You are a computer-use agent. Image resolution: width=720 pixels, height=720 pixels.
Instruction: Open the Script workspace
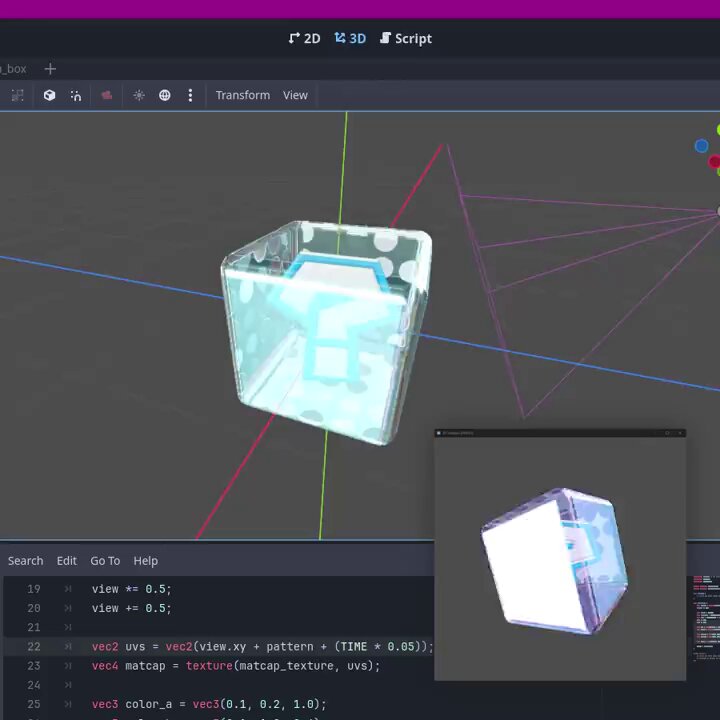tap(406, 39)
